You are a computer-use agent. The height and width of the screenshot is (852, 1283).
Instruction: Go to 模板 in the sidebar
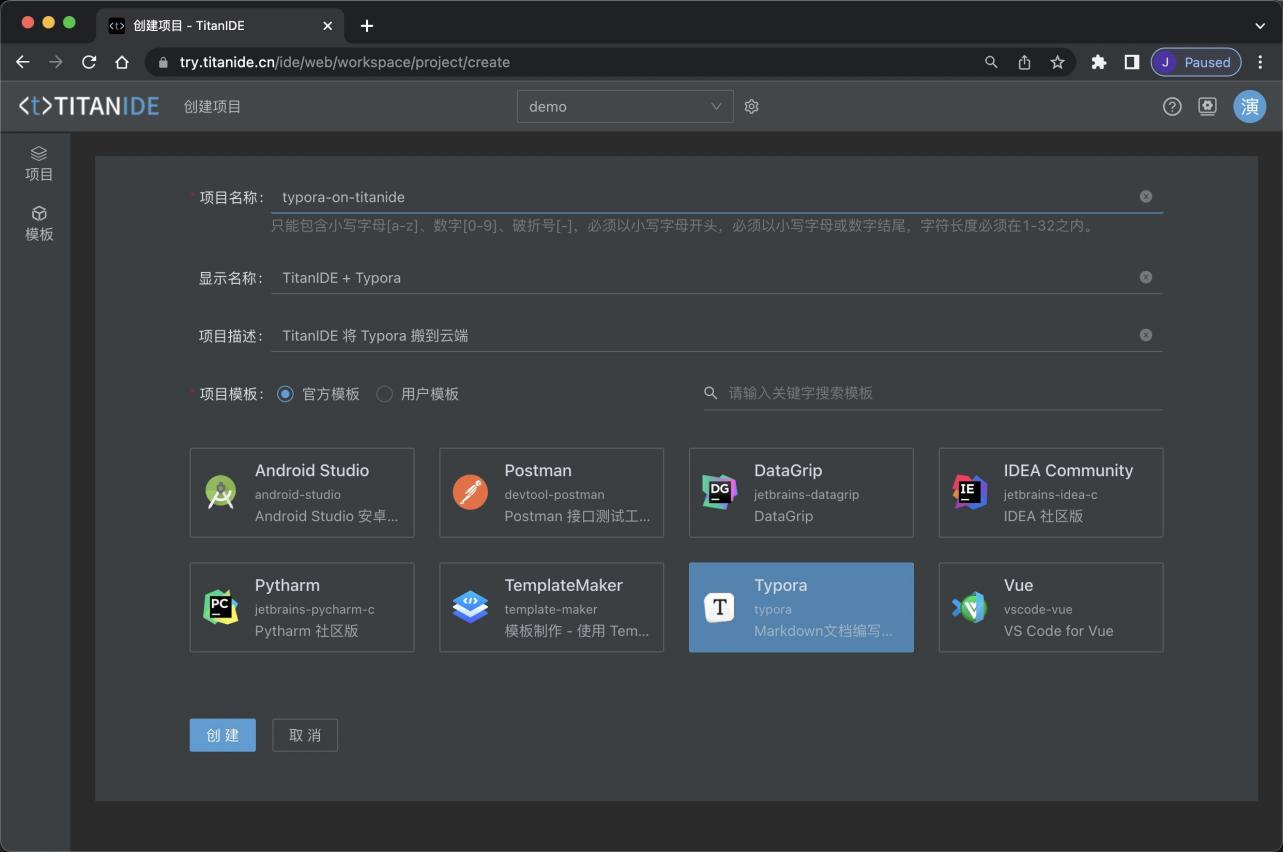point(39,223)
